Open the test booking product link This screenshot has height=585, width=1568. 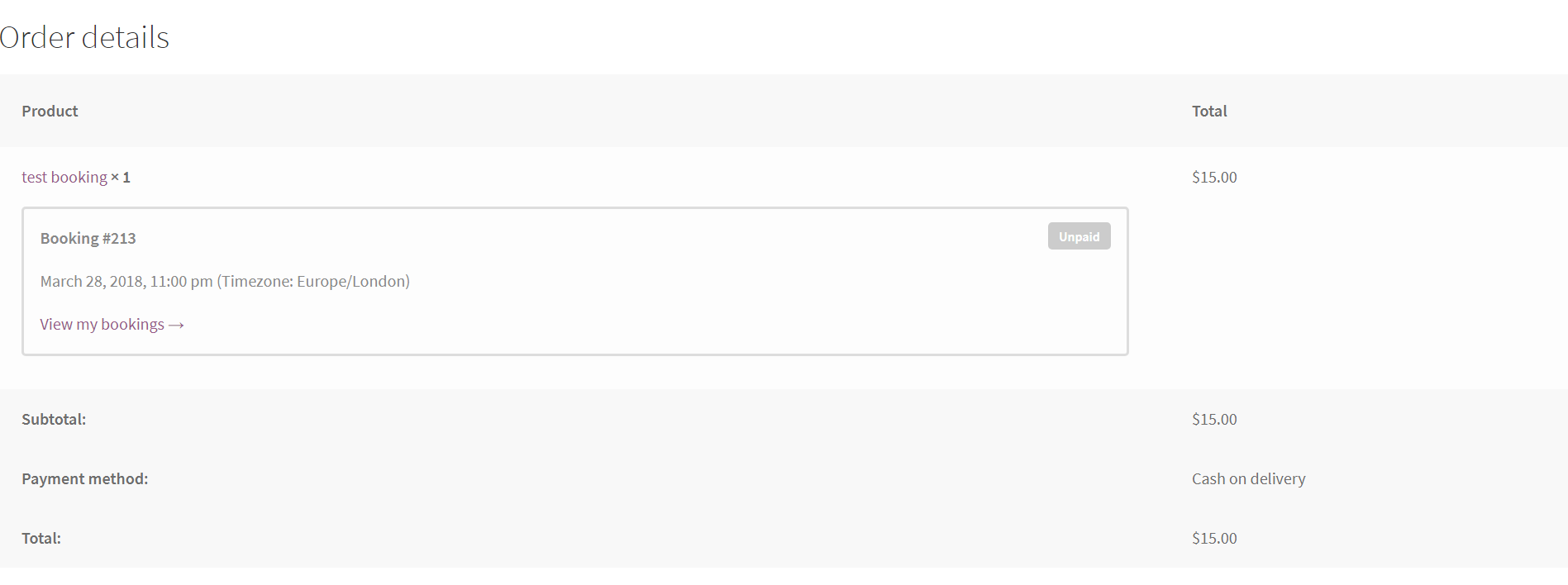click(x=64, y=178)
